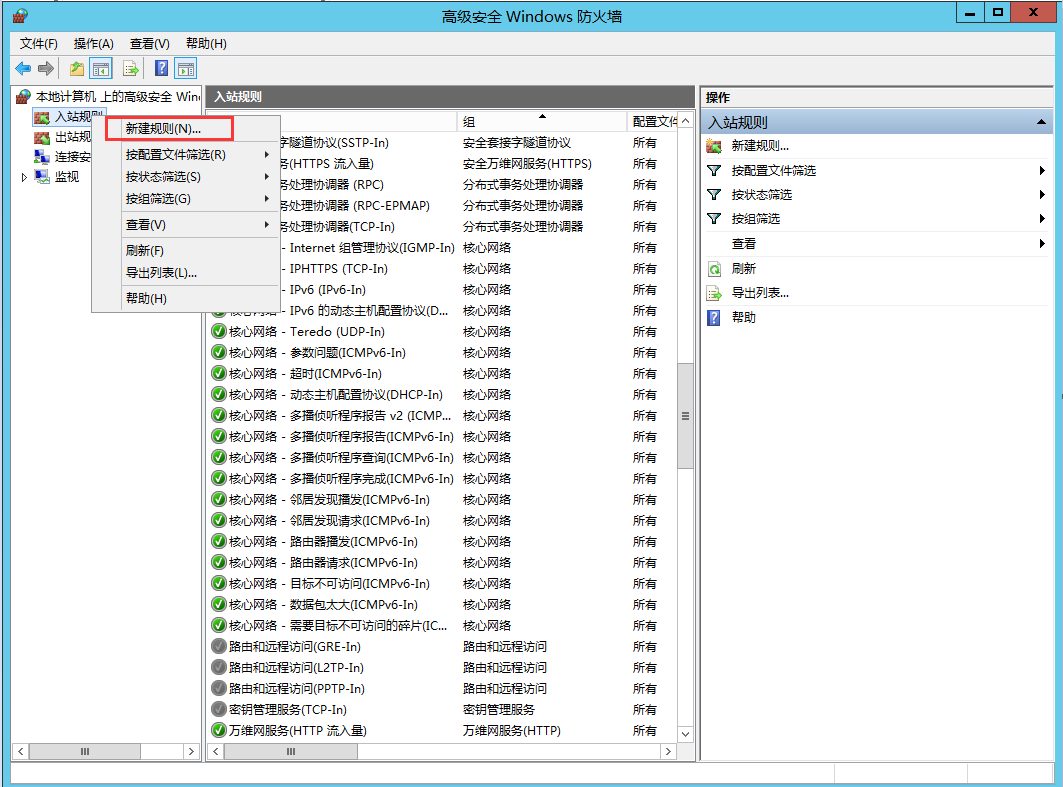This screenshot has width=1063, height=787.
Task: Click the new rule icon in Actions pane
Action: [714, 146]
